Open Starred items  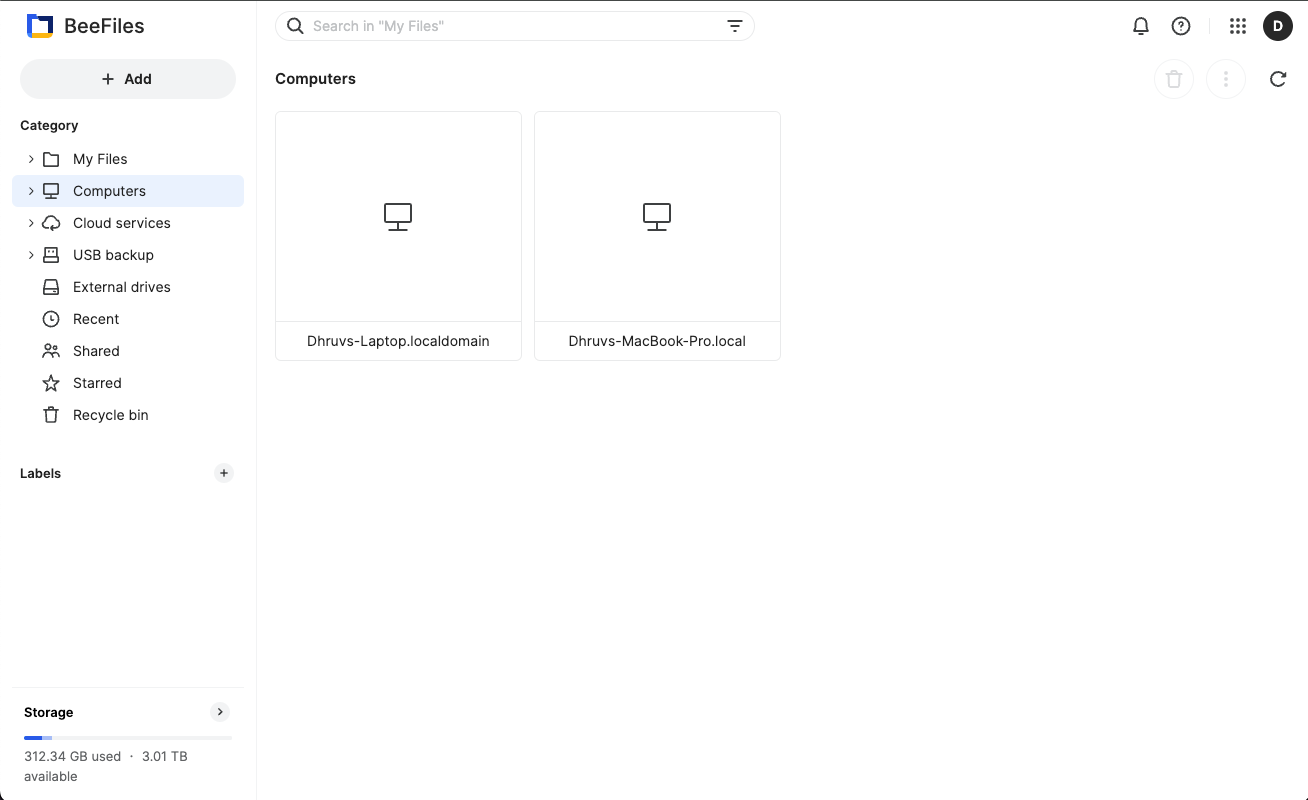128,383
